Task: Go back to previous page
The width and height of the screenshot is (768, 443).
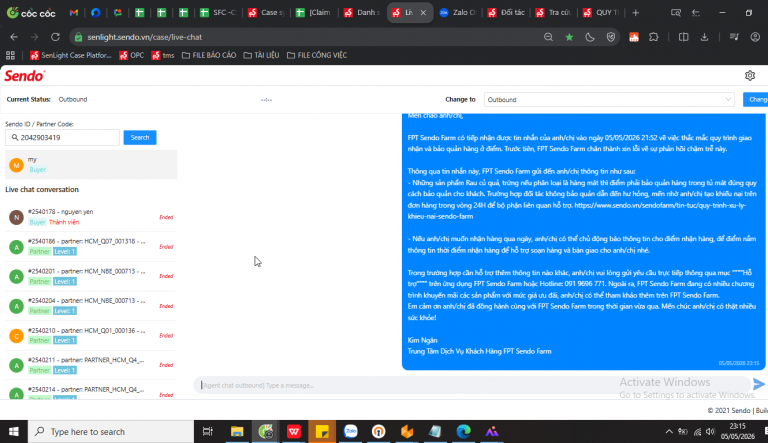Action: pos(14,37)
